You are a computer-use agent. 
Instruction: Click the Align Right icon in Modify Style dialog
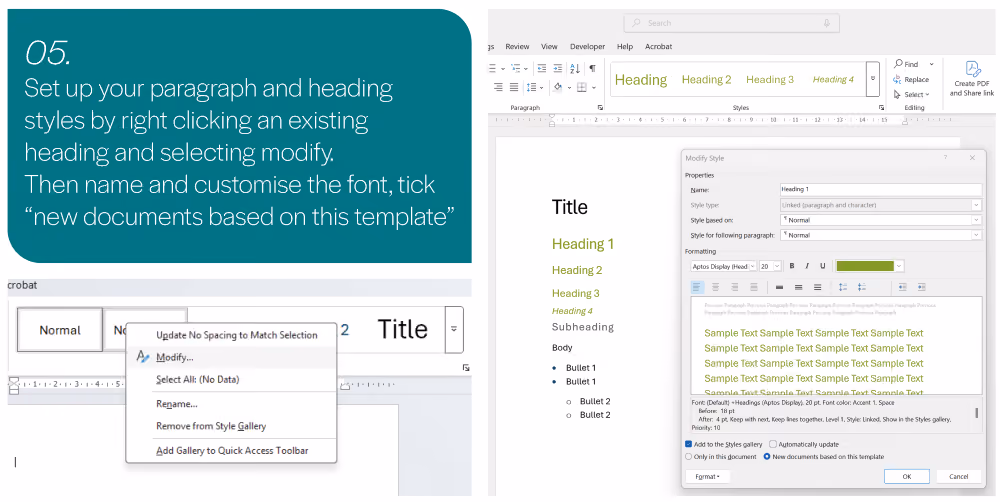[735, 288]
